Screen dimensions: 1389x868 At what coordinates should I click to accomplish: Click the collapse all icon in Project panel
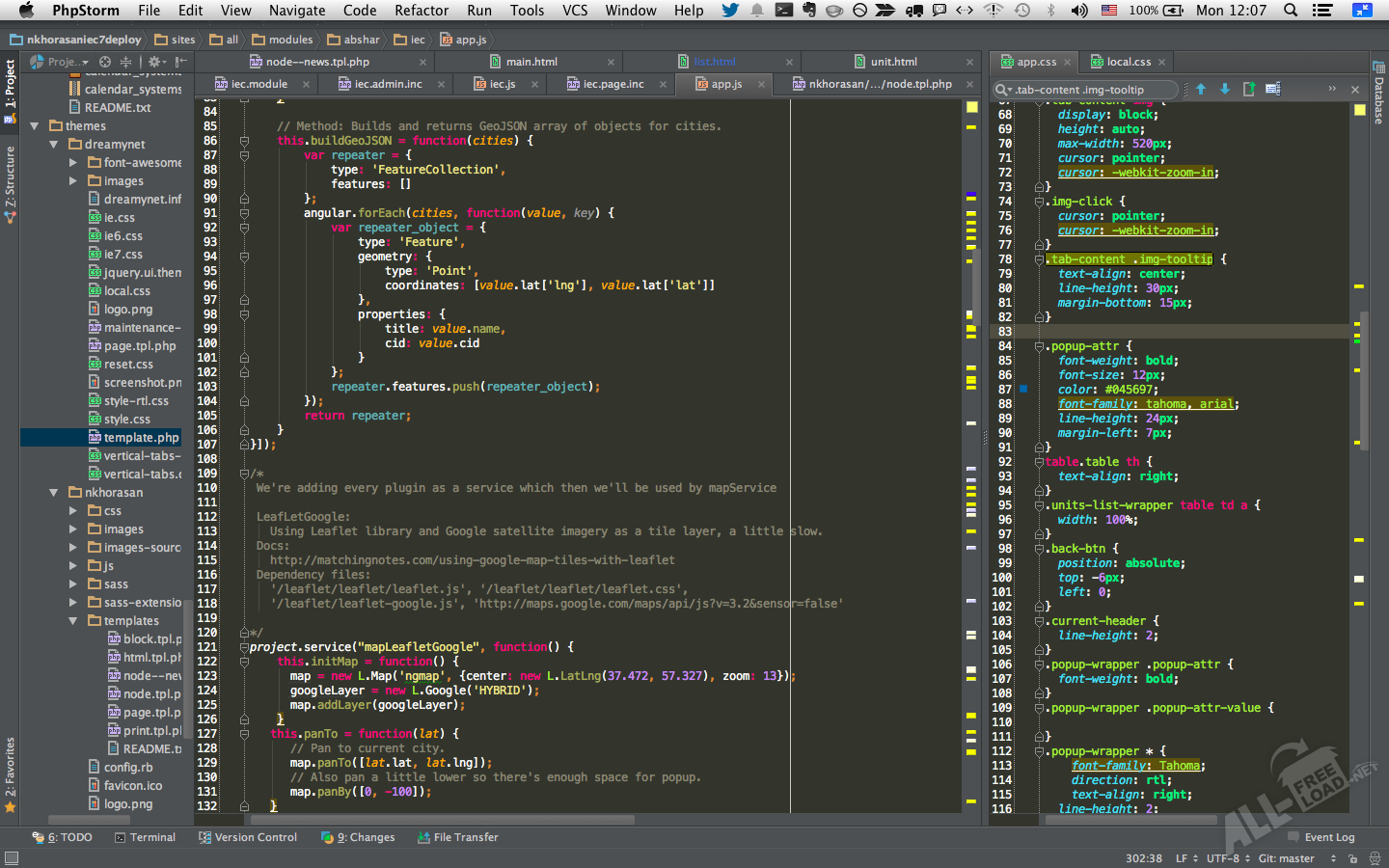(125, 62)
